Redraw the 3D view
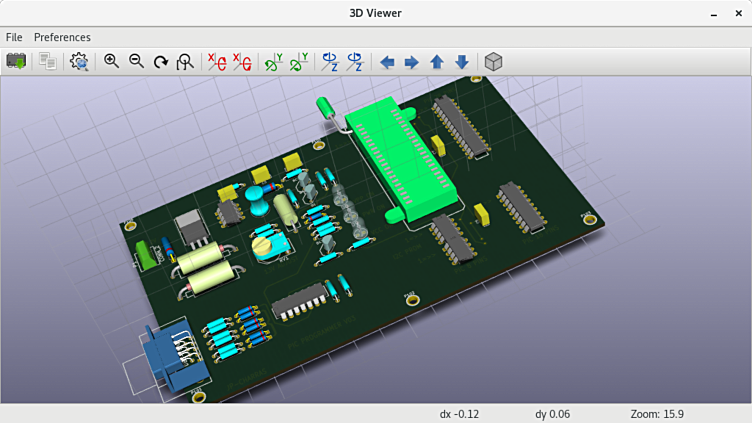752x423 pixels. pos(160,62)
